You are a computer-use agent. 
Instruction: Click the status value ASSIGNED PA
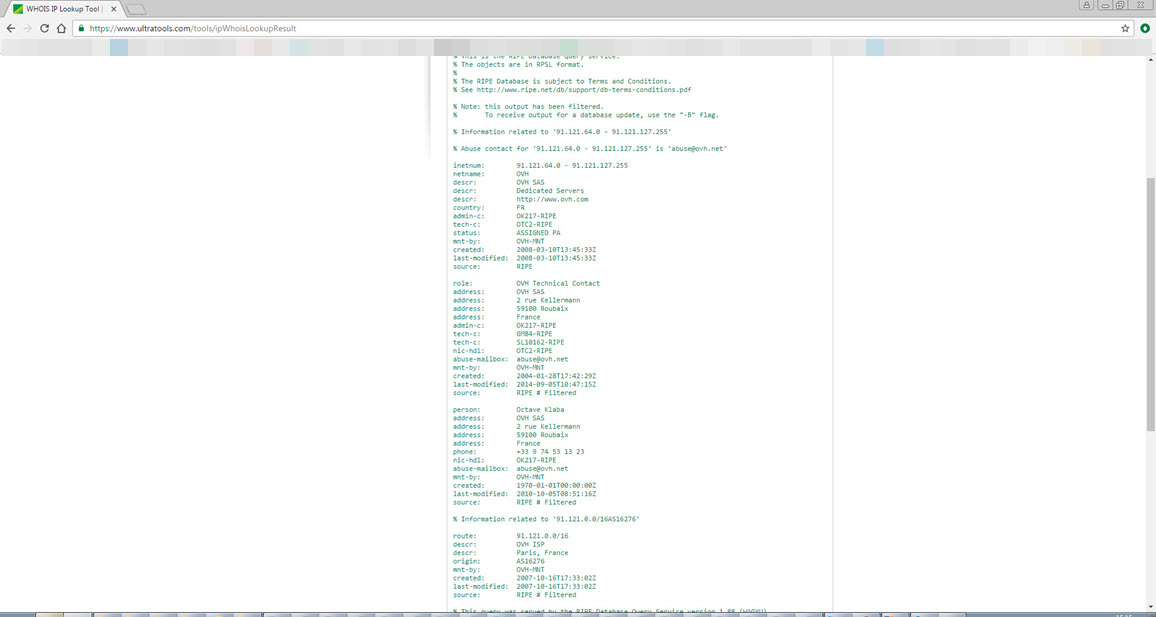point(538,233)
